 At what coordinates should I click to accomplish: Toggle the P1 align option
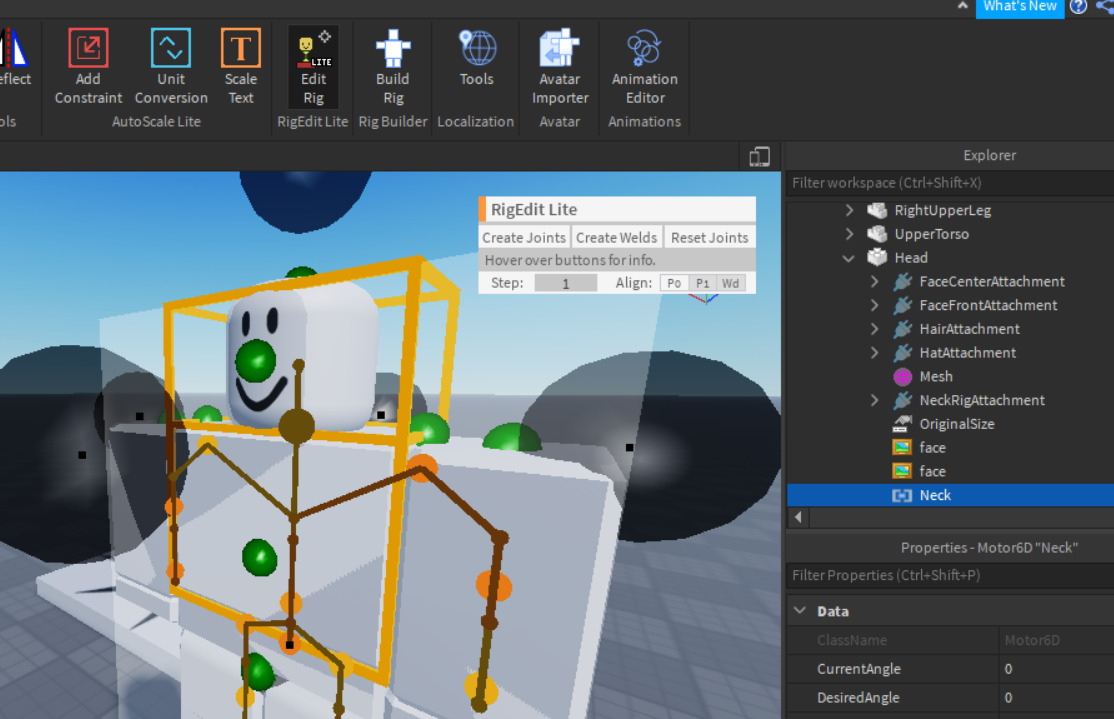coord(703,283)
